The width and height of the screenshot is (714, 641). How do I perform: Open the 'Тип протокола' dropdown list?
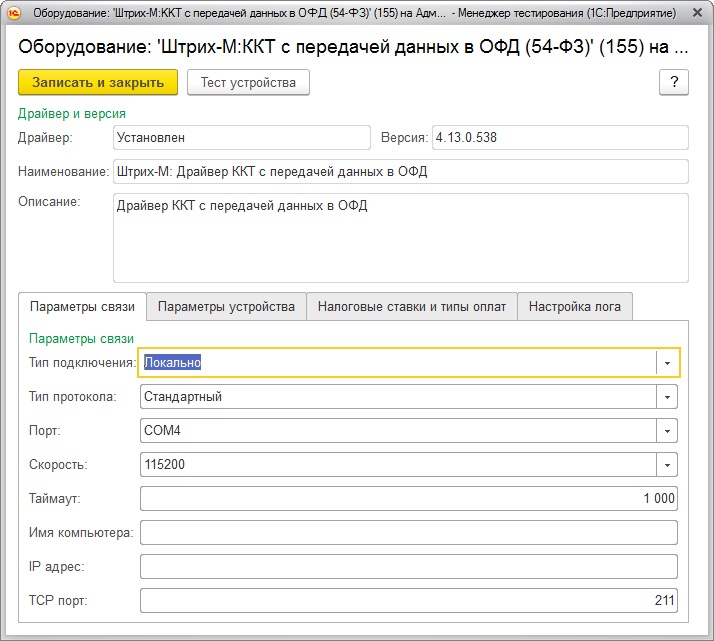pyautogui.click(x=667, y=397)
